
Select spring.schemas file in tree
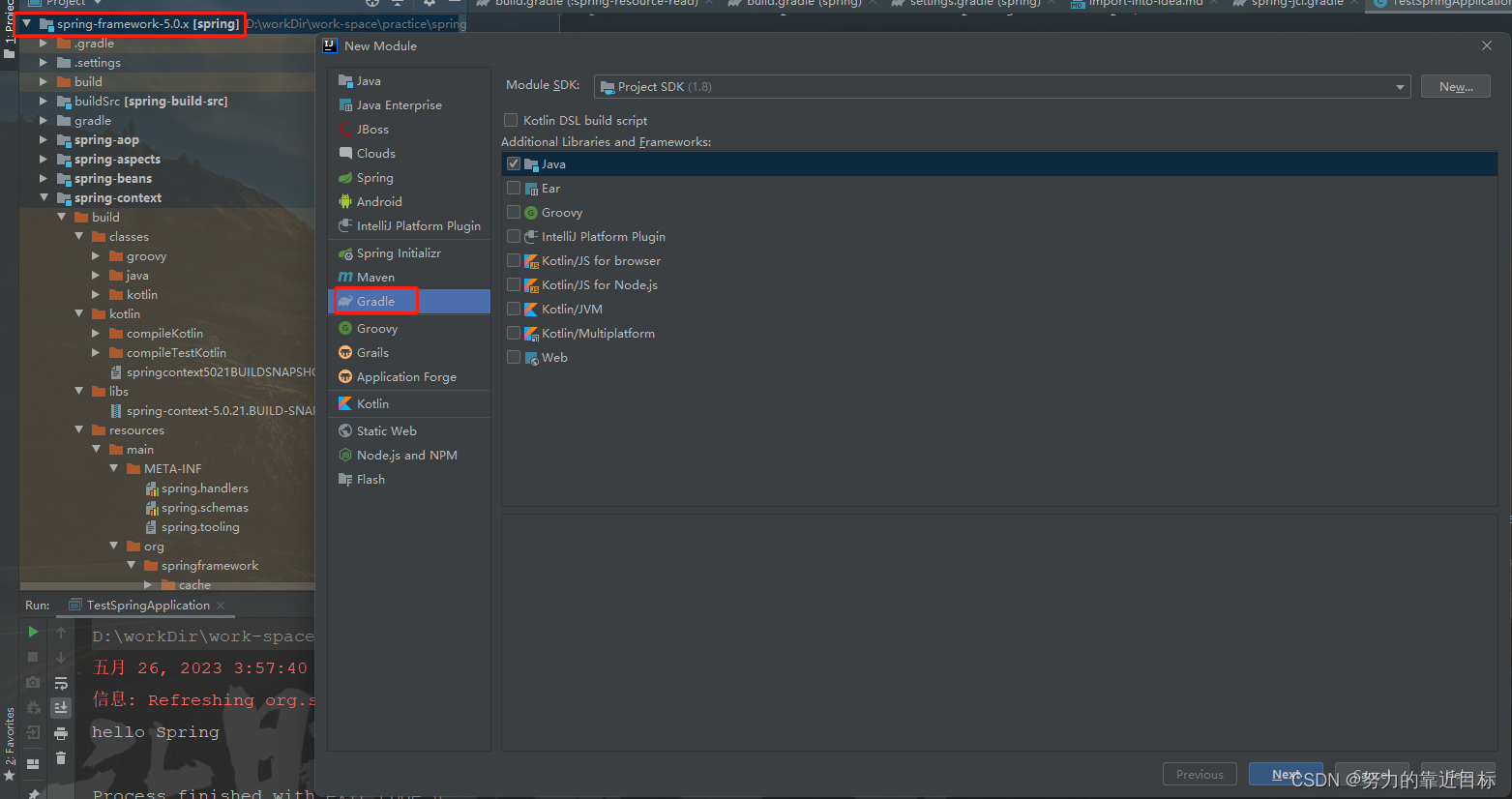[x=196, y=508]
